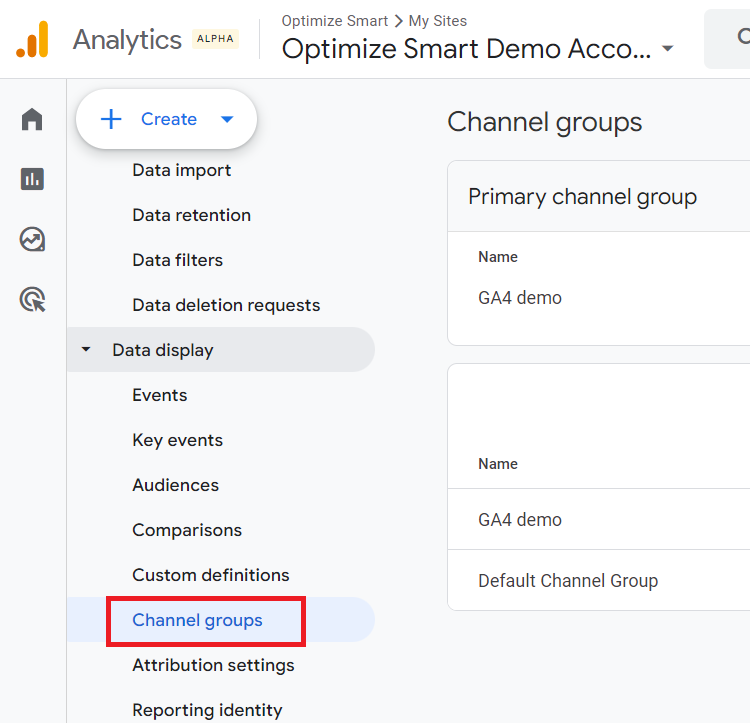This screenshot has height=723, width=750.
Task: Open Optimize Smart Demo Account property picker
Action: tap(477, 48)
